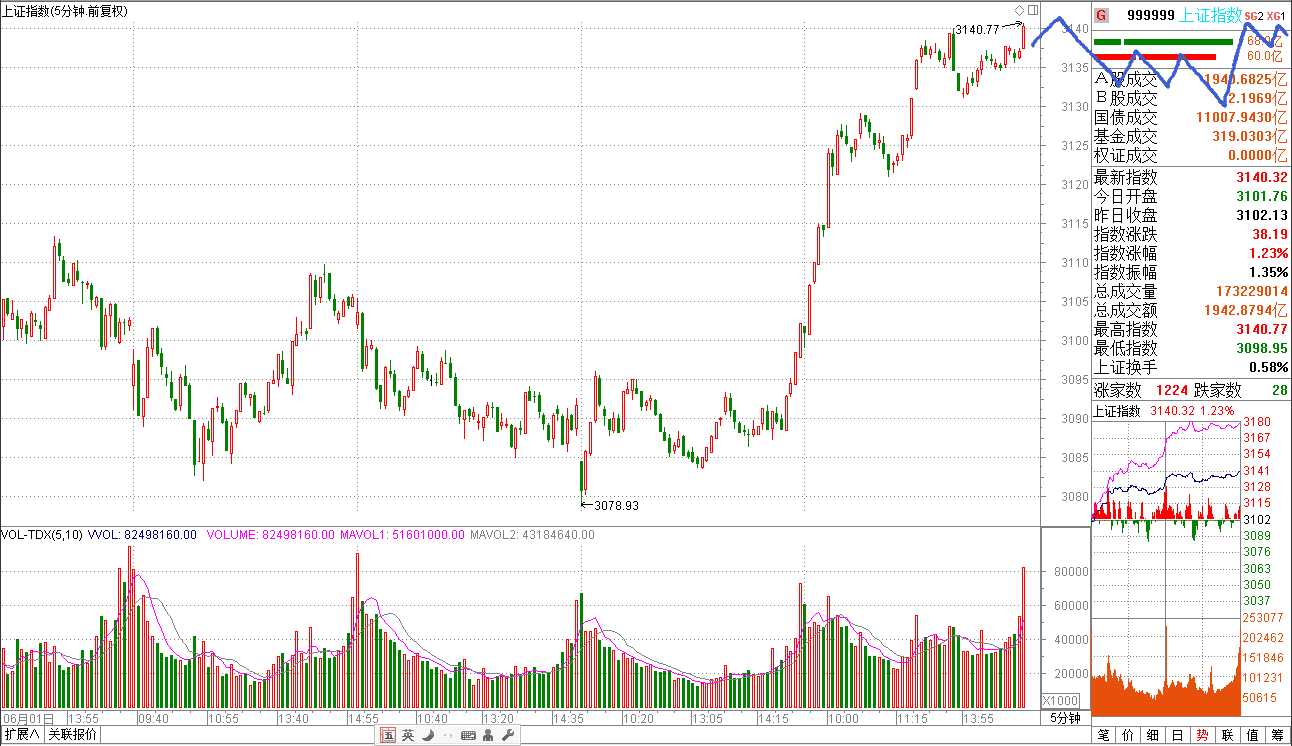
Task: Click the gray G badge beside 999999
Action: click(x=1102, y=15)
